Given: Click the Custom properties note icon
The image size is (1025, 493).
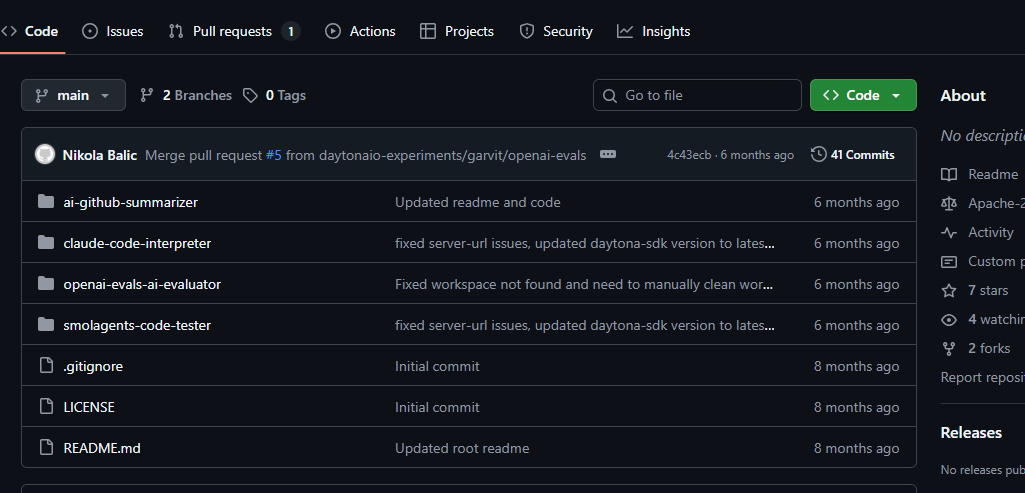Looking at the screenshot, I should tap(949, 262).
